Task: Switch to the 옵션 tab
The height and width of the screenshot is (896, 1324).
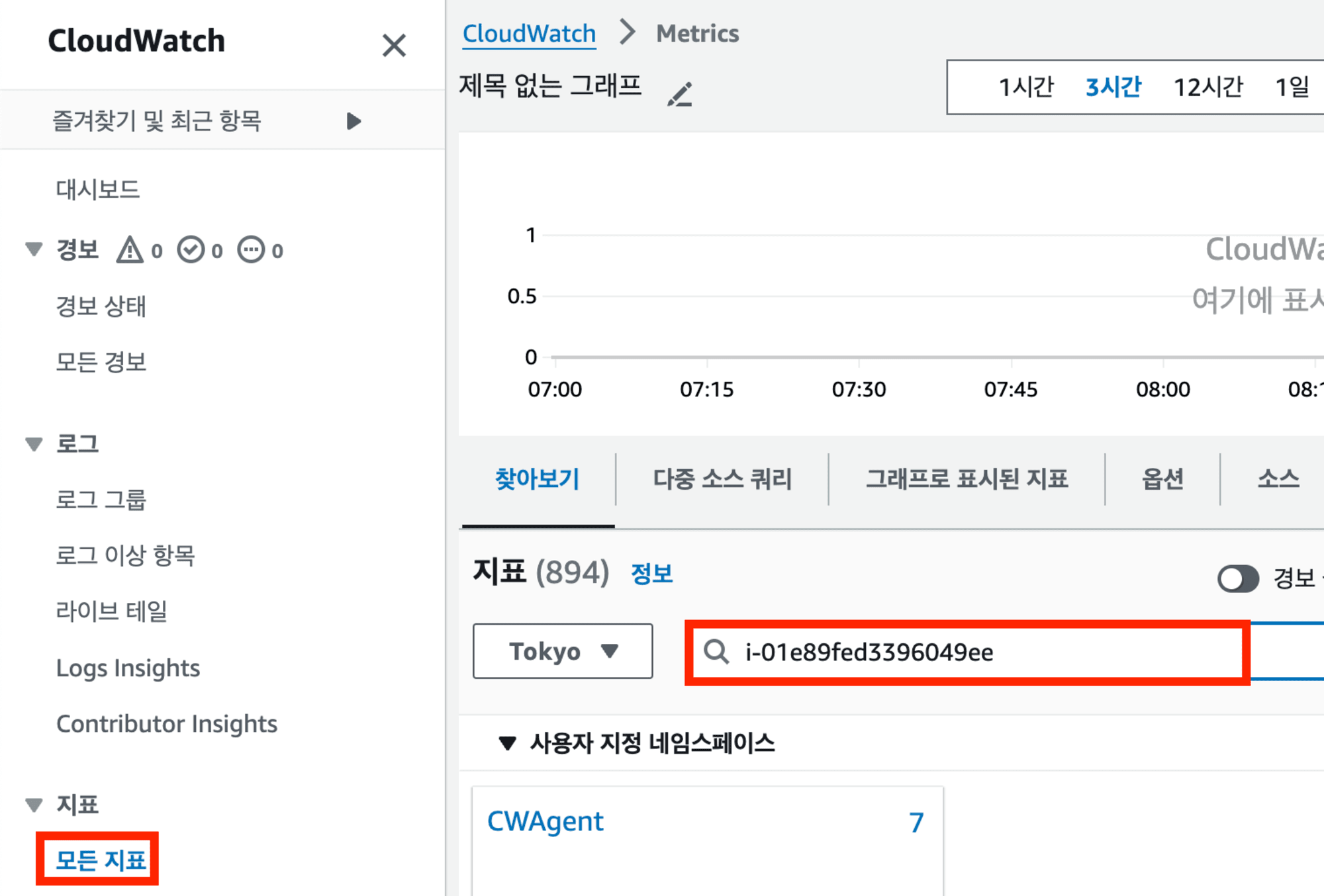Action: click(1162, 479)
